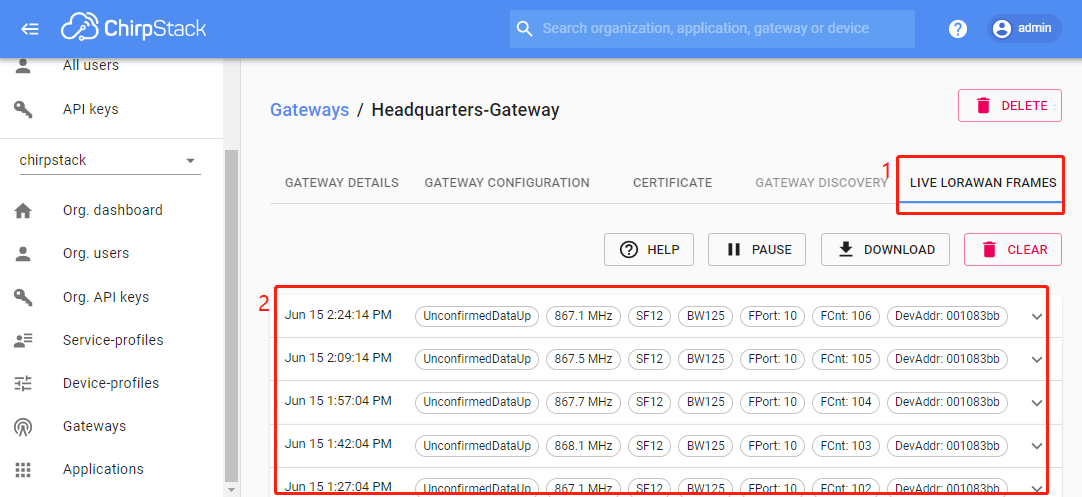
Task: Click the ChirpStack cloud logo
Action: point(133,28)
